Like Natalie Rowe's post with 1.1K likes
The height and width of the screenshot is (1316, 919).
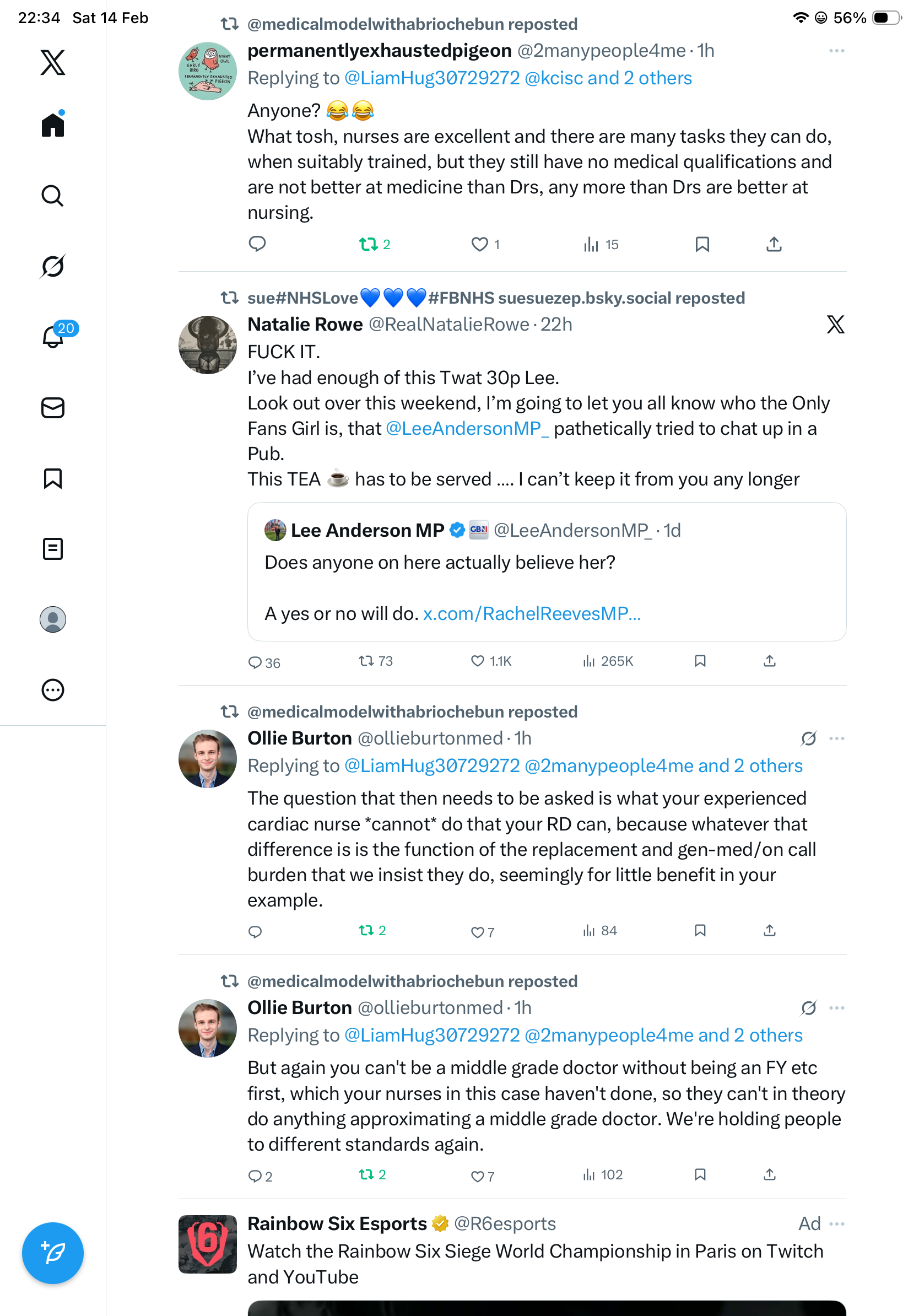pyautogui.click(x=477, y=661)
